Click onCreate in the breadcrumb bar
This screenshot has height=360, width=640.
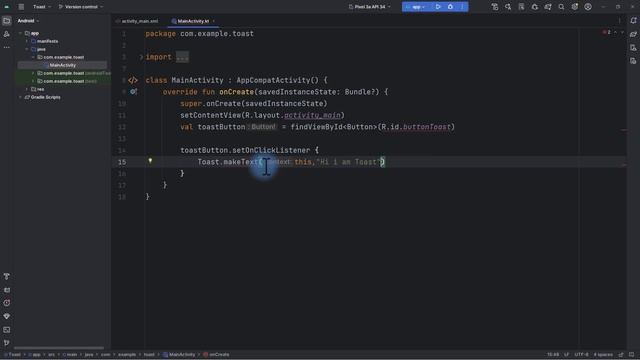(216, 354)
